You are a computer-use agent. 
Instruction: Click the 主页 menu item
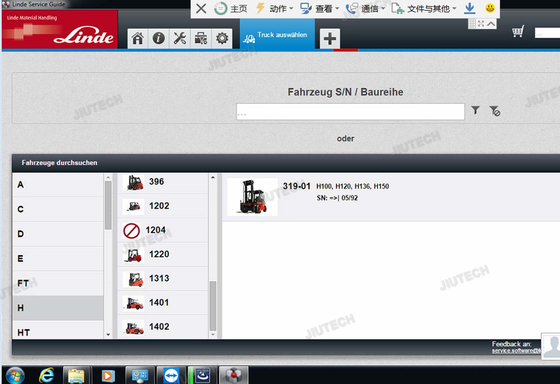[x=231, y=9]
